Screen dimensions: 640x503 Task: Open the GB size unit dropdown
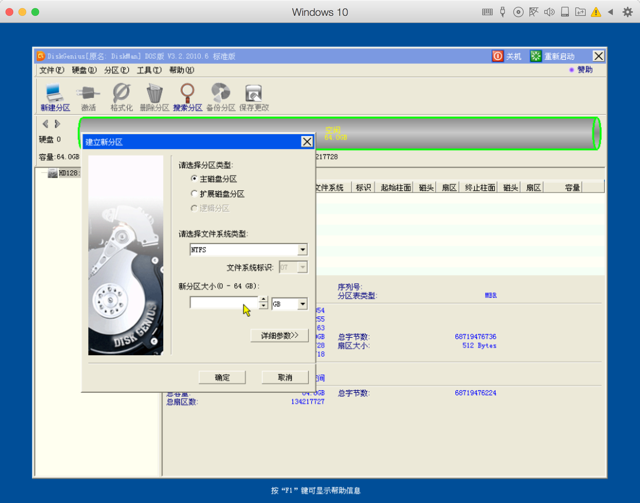(302, 304)
